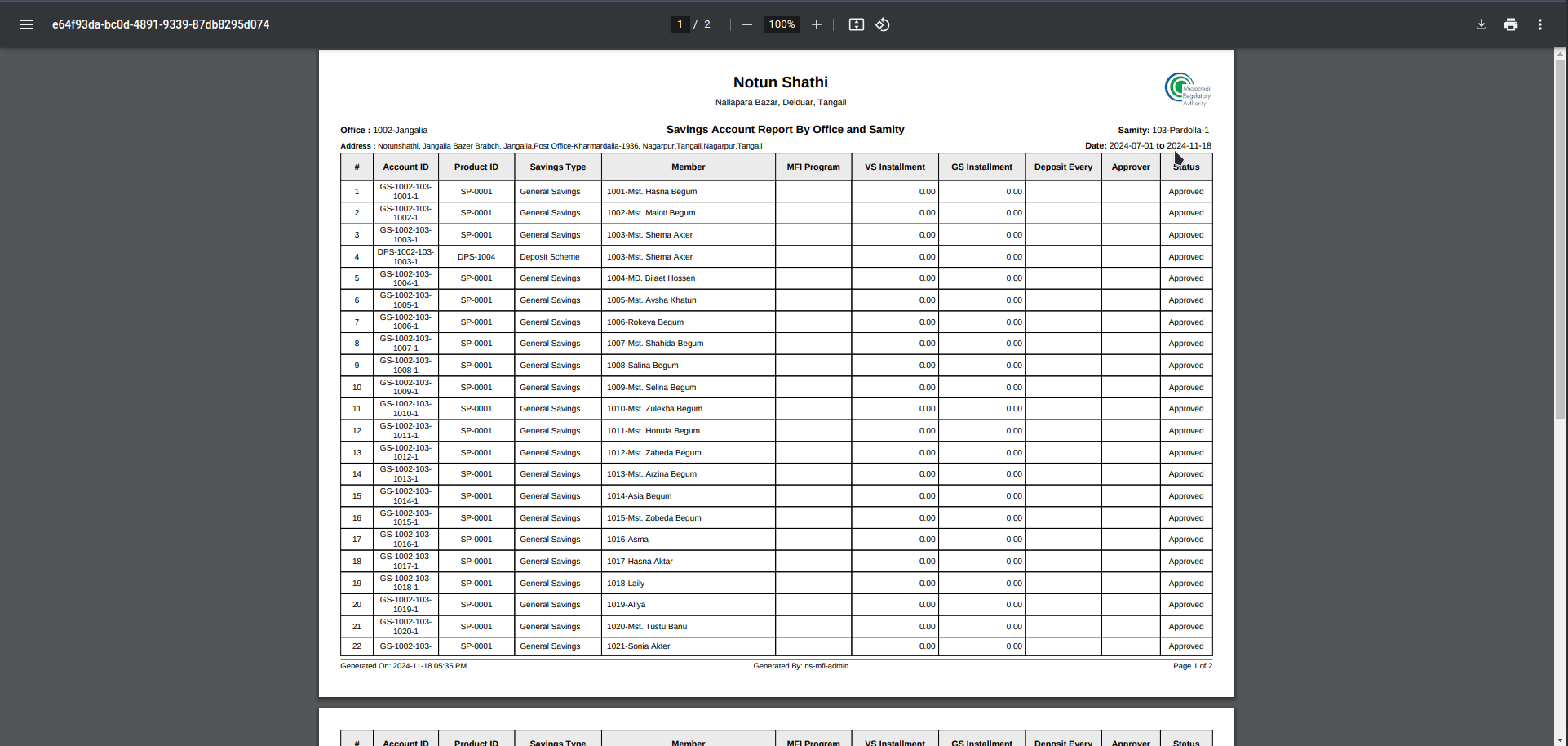Click the vertical scrollbar thumb

1561,241
